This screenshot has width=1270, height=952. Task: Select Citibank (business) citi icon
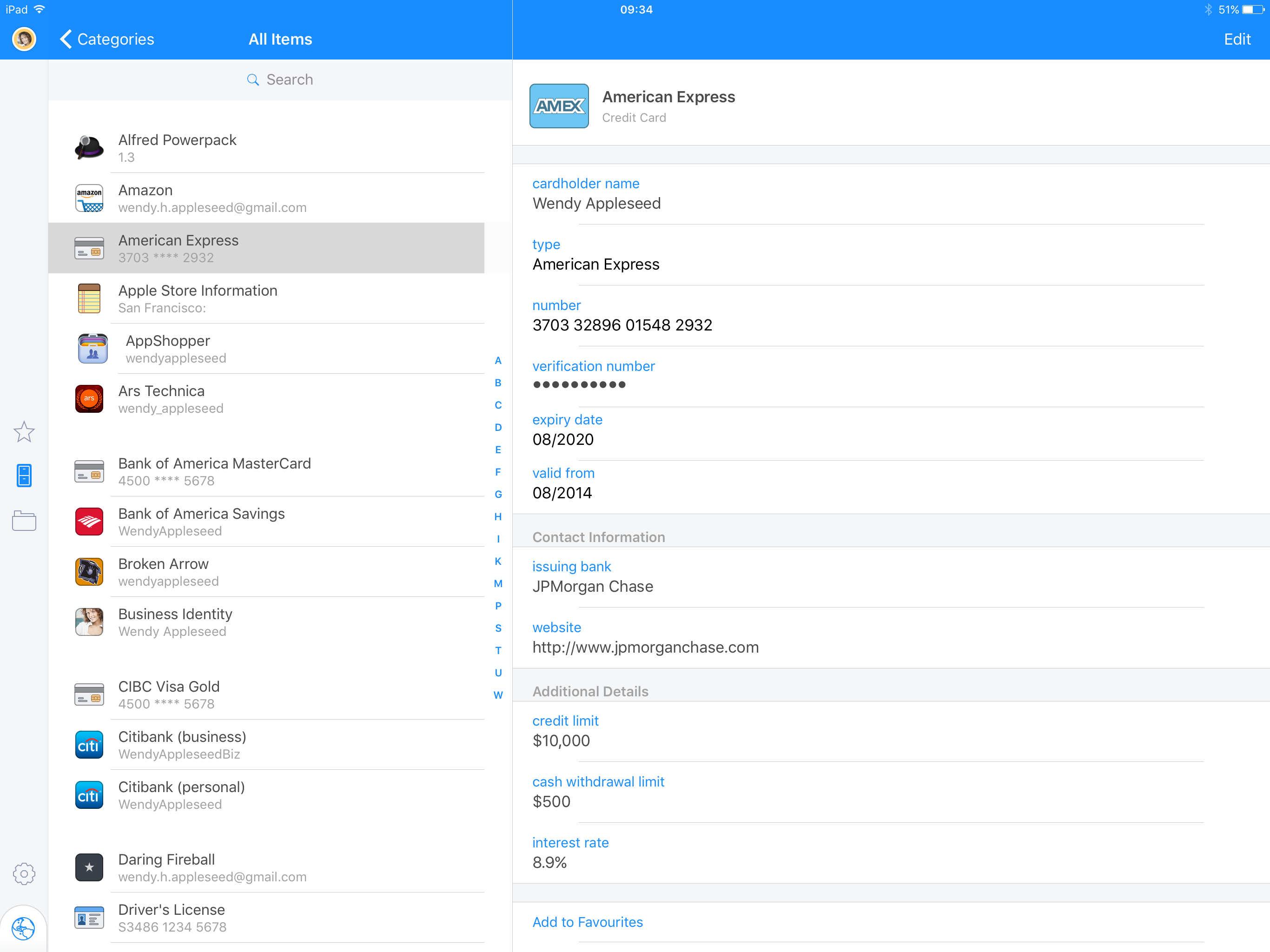(90, 745)
